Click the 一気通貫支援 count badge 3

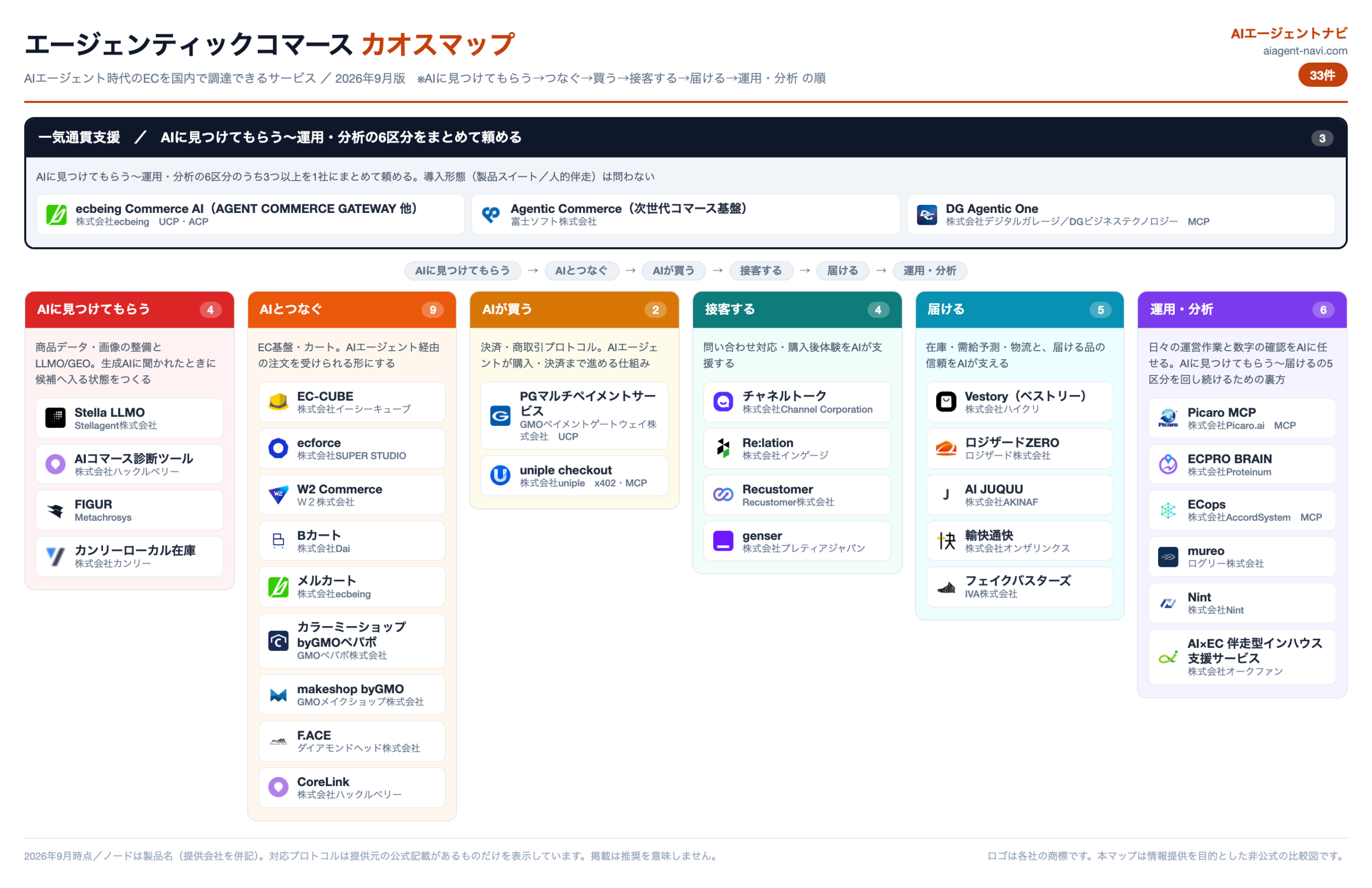tap(1322, 138)
